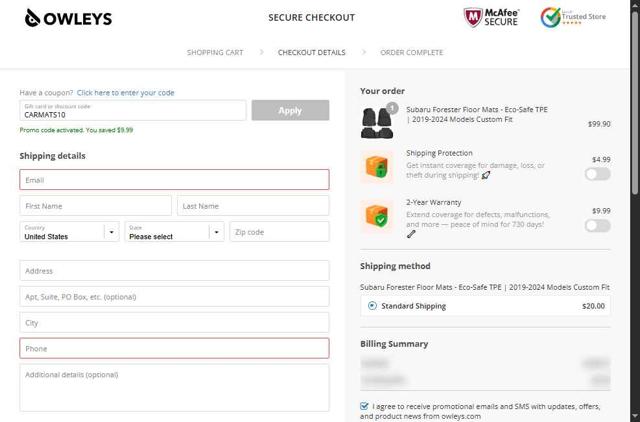This screenshot has width=640, height=422.
Task: Click the 'Click here to enter your code' link
Action: point(126,93)
